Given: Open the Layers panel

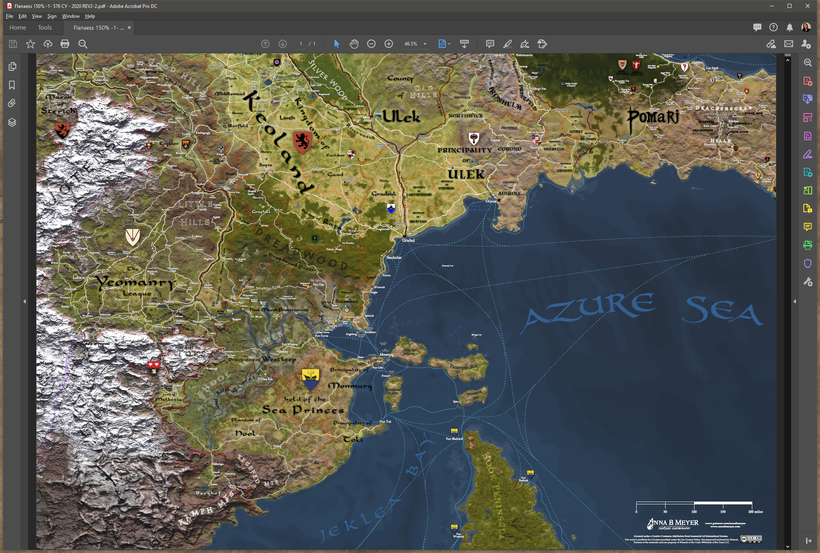Looking at the screenshot, I should pos(12,122).
